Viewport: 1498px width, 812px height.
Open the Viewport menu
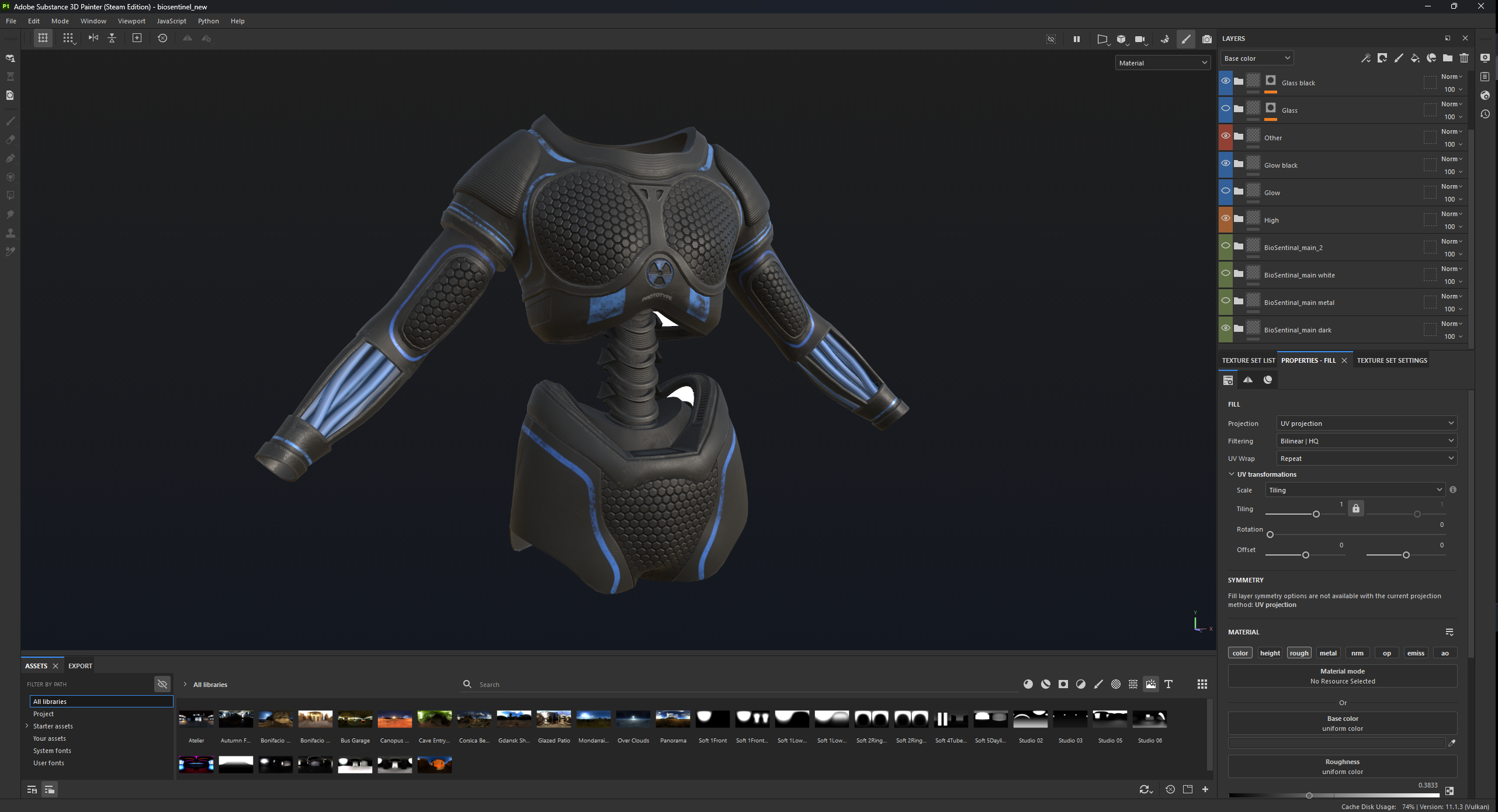[x=131, y=21]
